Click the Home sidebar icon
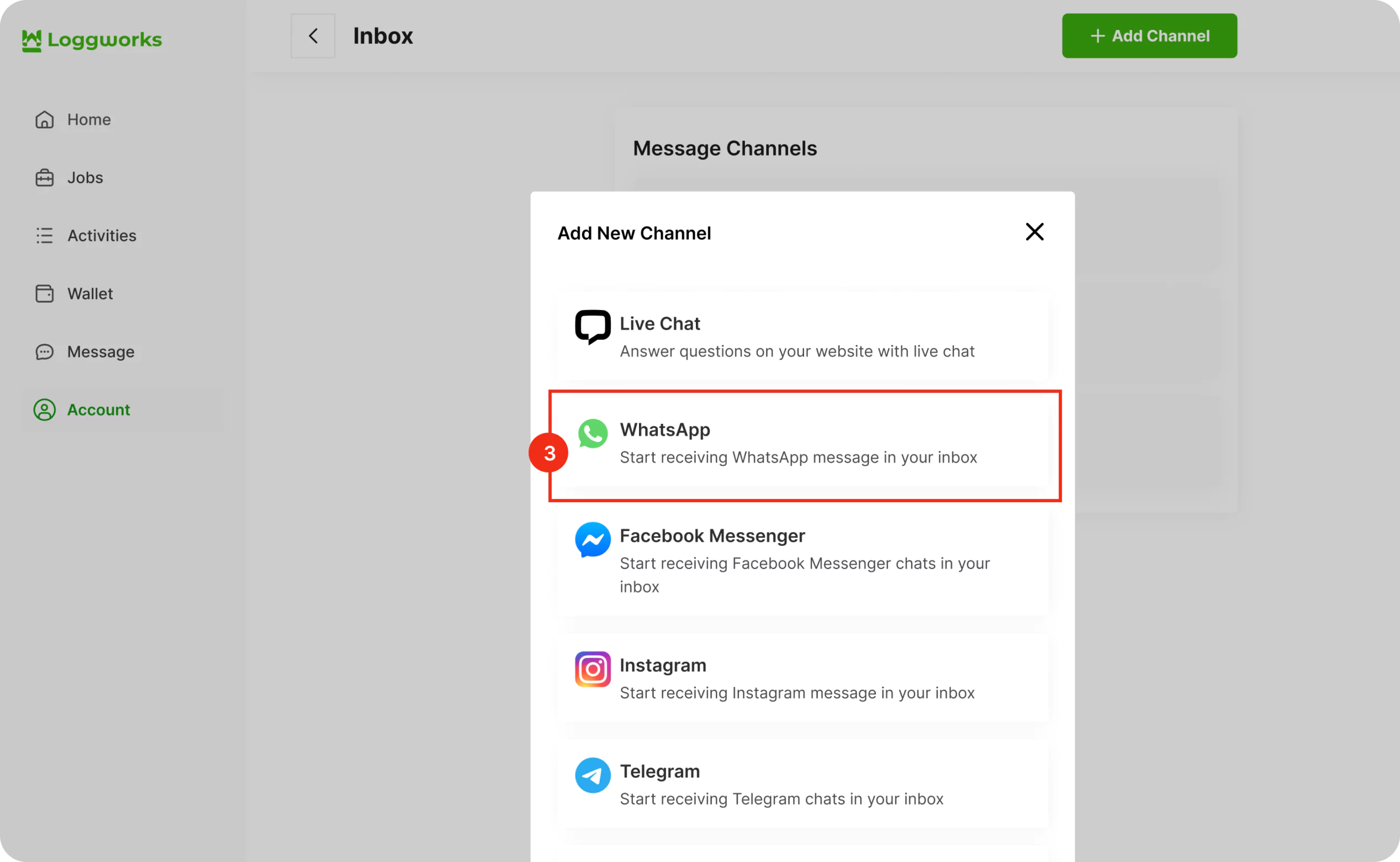Screen dimensions: 1400x862 pyautogui.click(x=44, y=120)
